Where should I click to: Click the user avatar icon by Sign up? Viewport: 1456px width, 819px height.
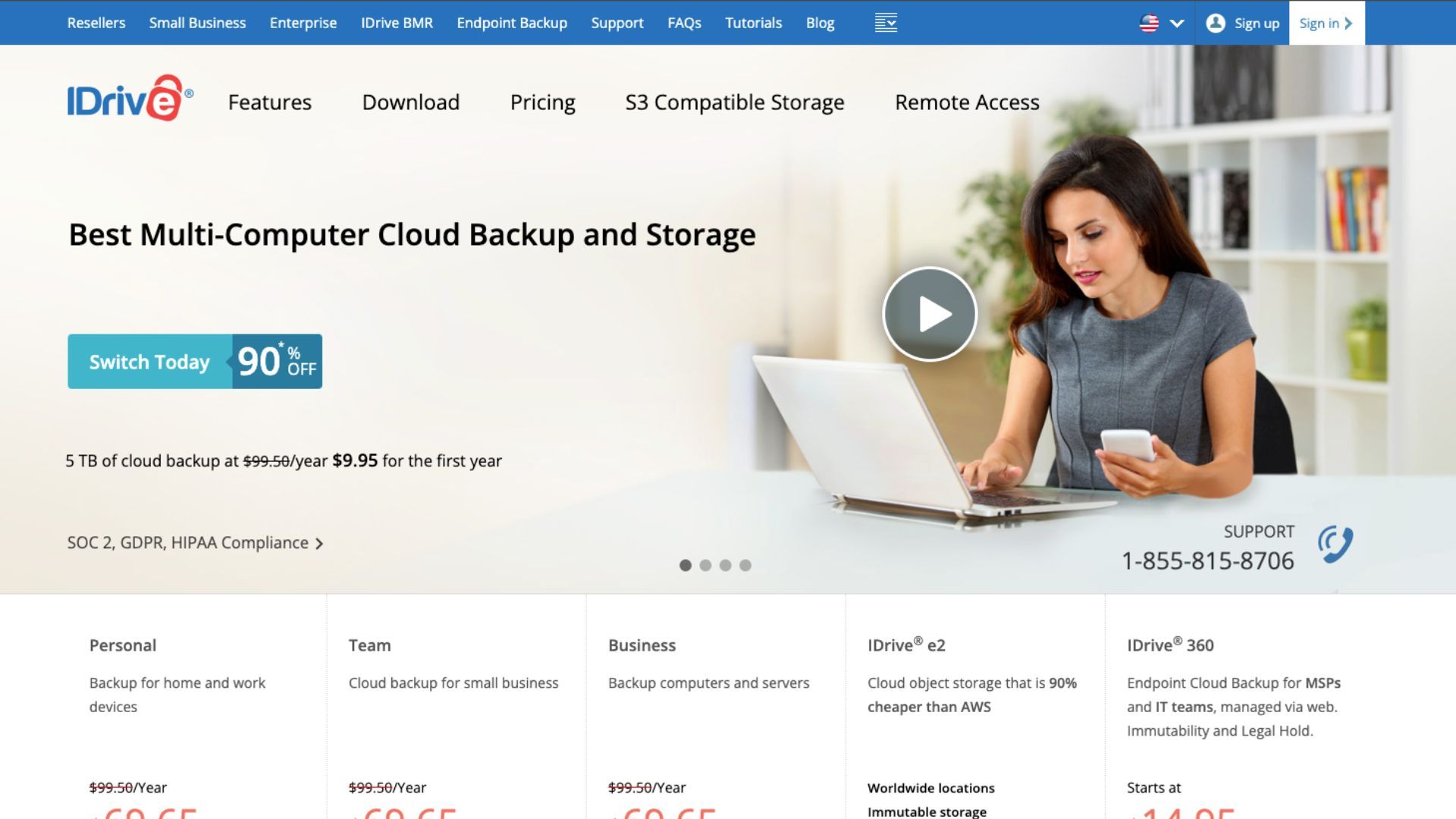1216,23
